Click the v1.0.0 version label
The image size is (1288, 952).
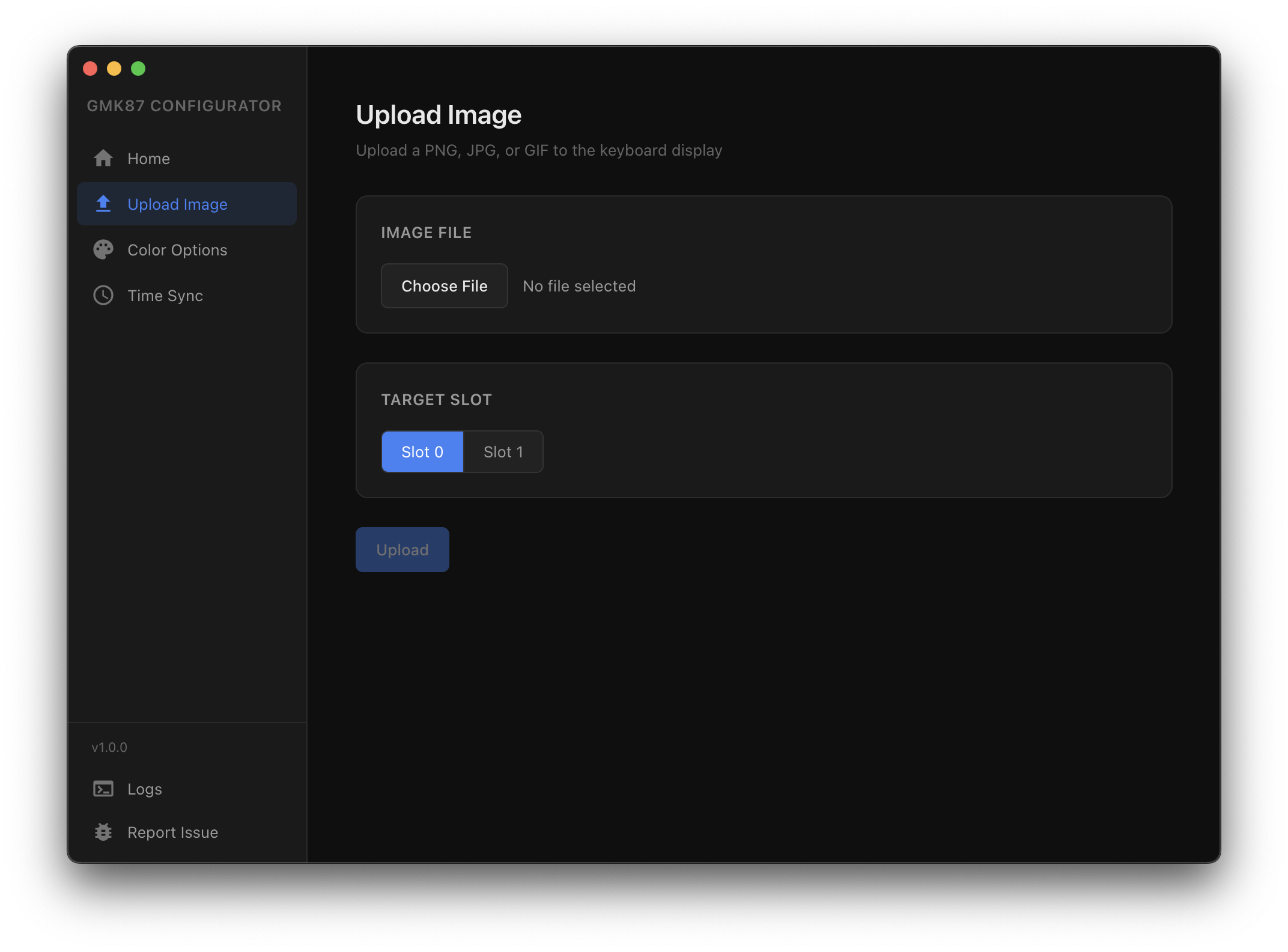[x=109, y=747]
